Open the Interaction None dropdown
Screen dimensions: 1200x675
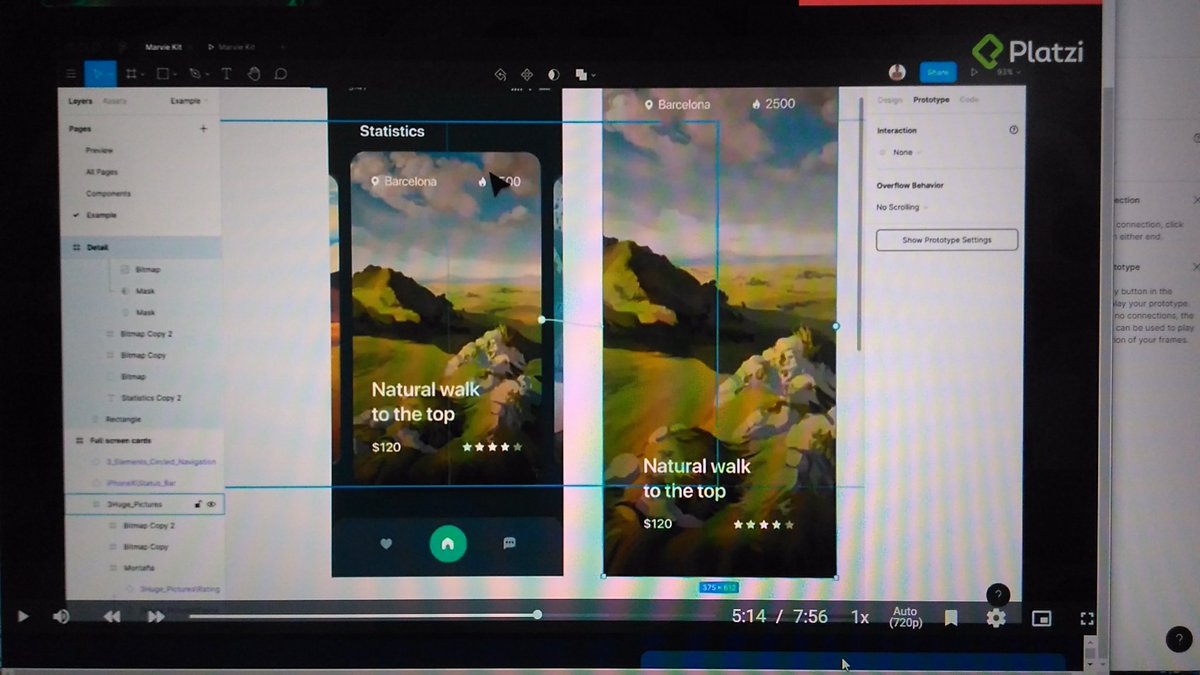click(905, 152)
